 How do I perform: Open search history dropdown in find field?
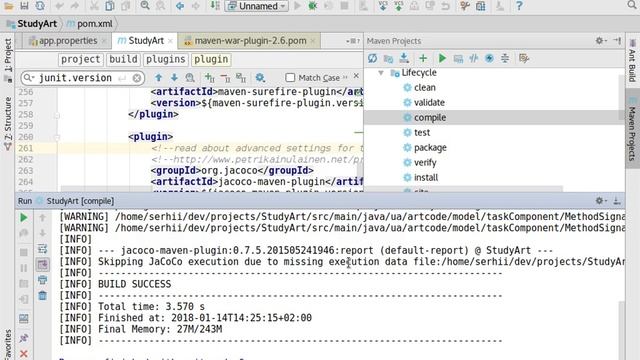click(x=28, y=78)
